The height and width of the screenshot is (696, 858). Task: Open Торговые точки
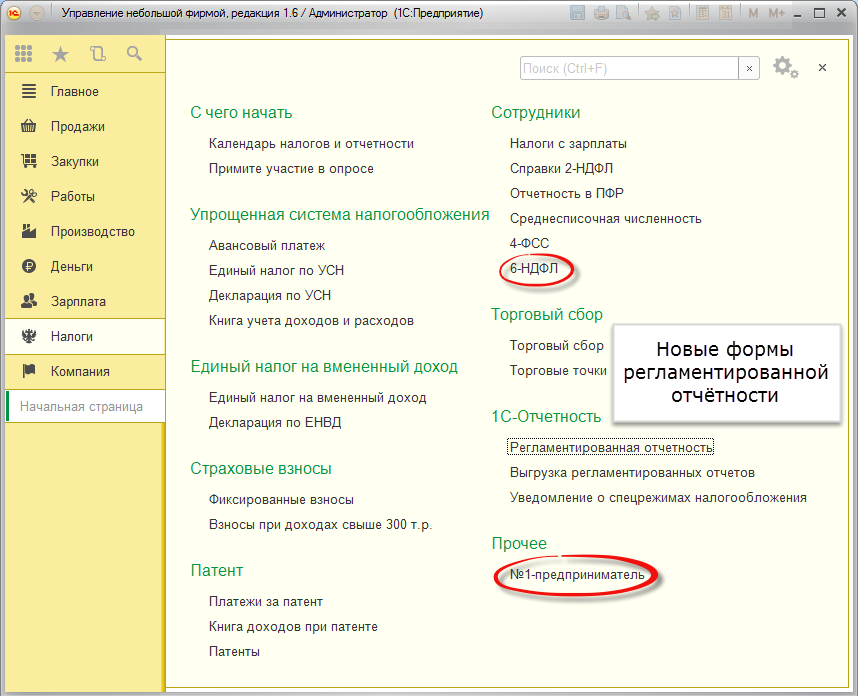pyautogui.click(x=558, y=370)
